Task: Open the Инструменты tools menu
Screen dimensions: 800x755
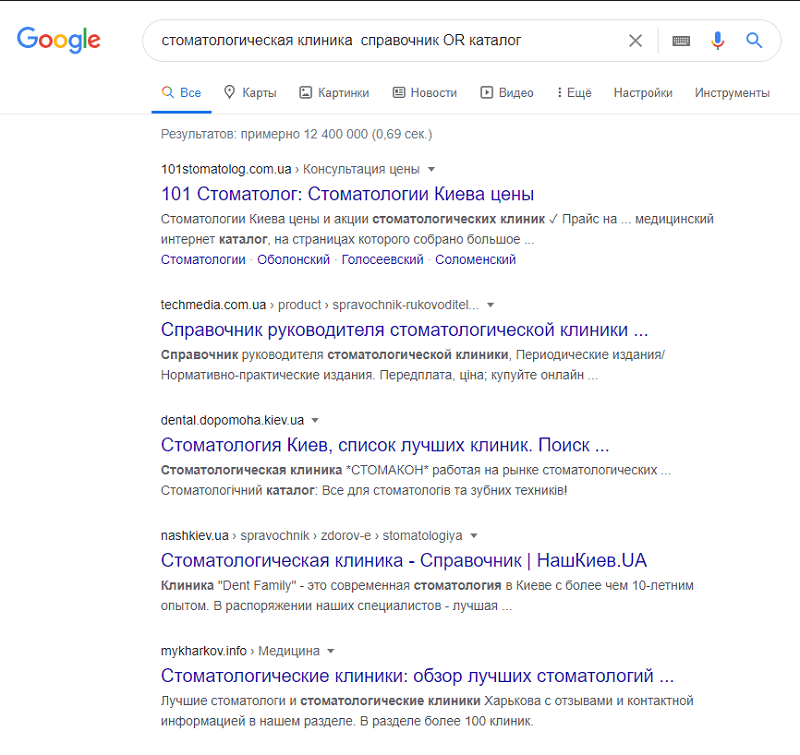Action: (x=732, y=93)
